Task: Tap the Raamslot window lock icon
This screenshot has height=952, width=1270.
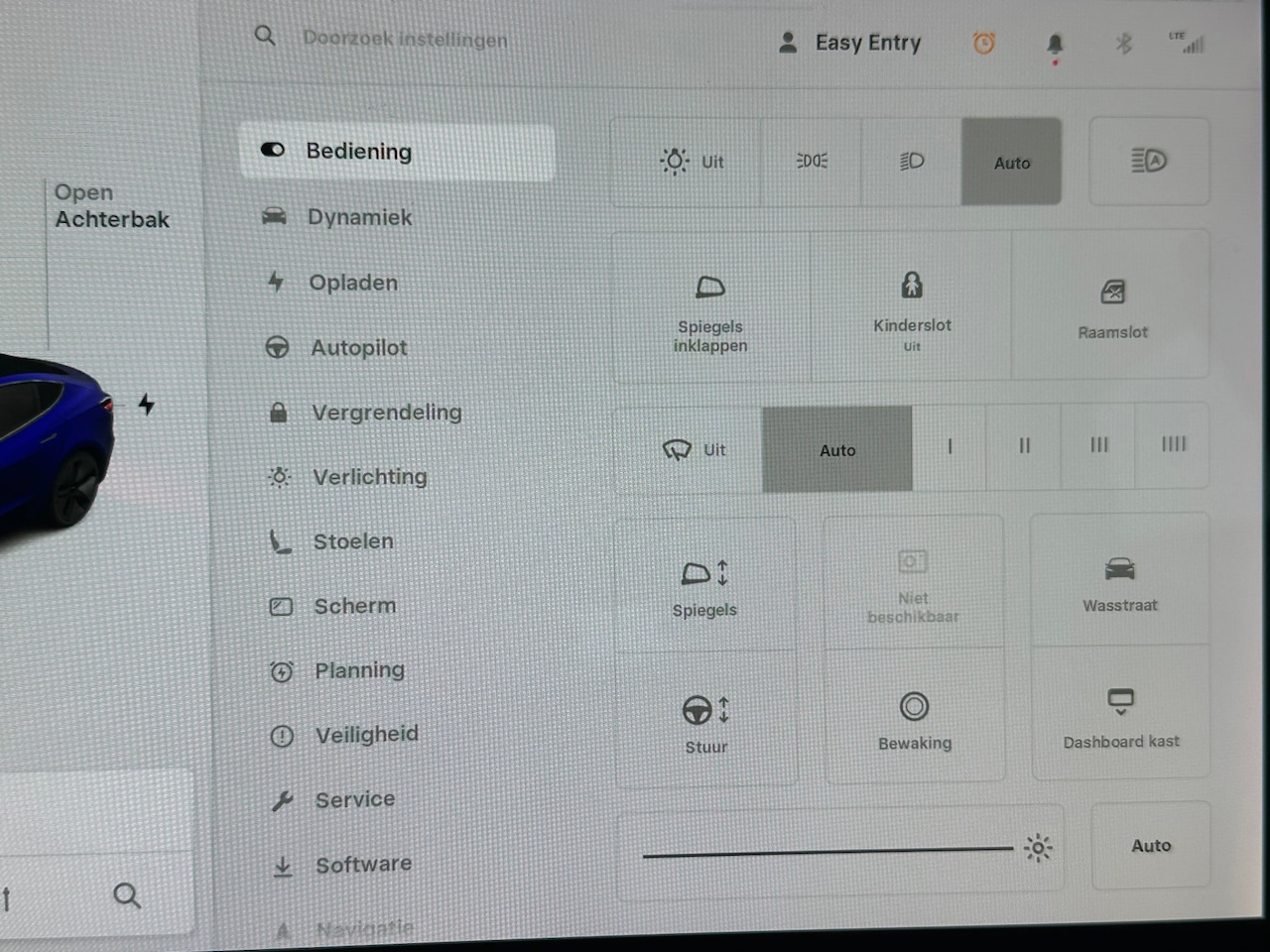Action: click(1112, 293)
